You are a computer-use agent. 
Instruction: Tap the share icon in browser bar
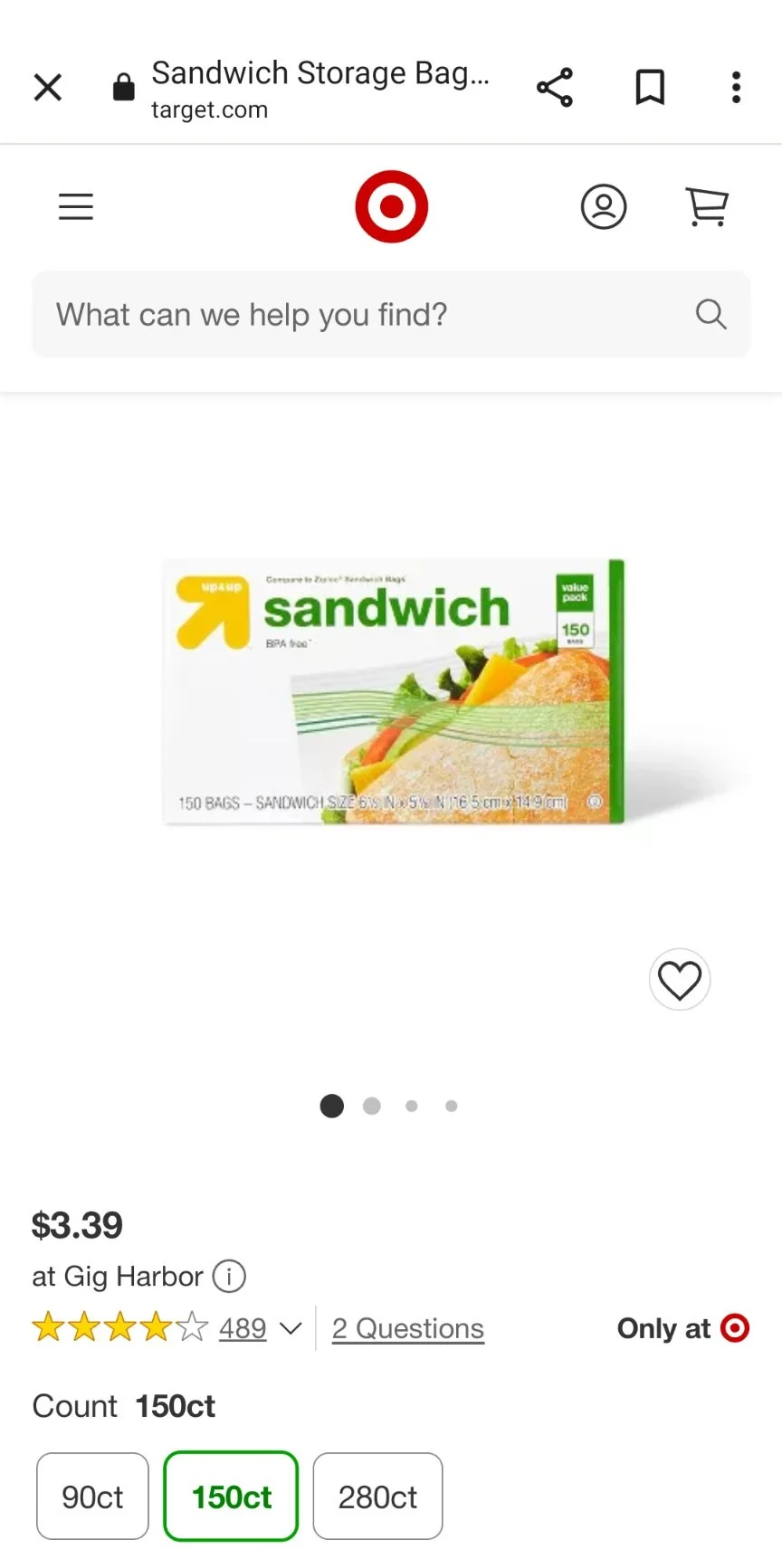[x=555, y=88]
